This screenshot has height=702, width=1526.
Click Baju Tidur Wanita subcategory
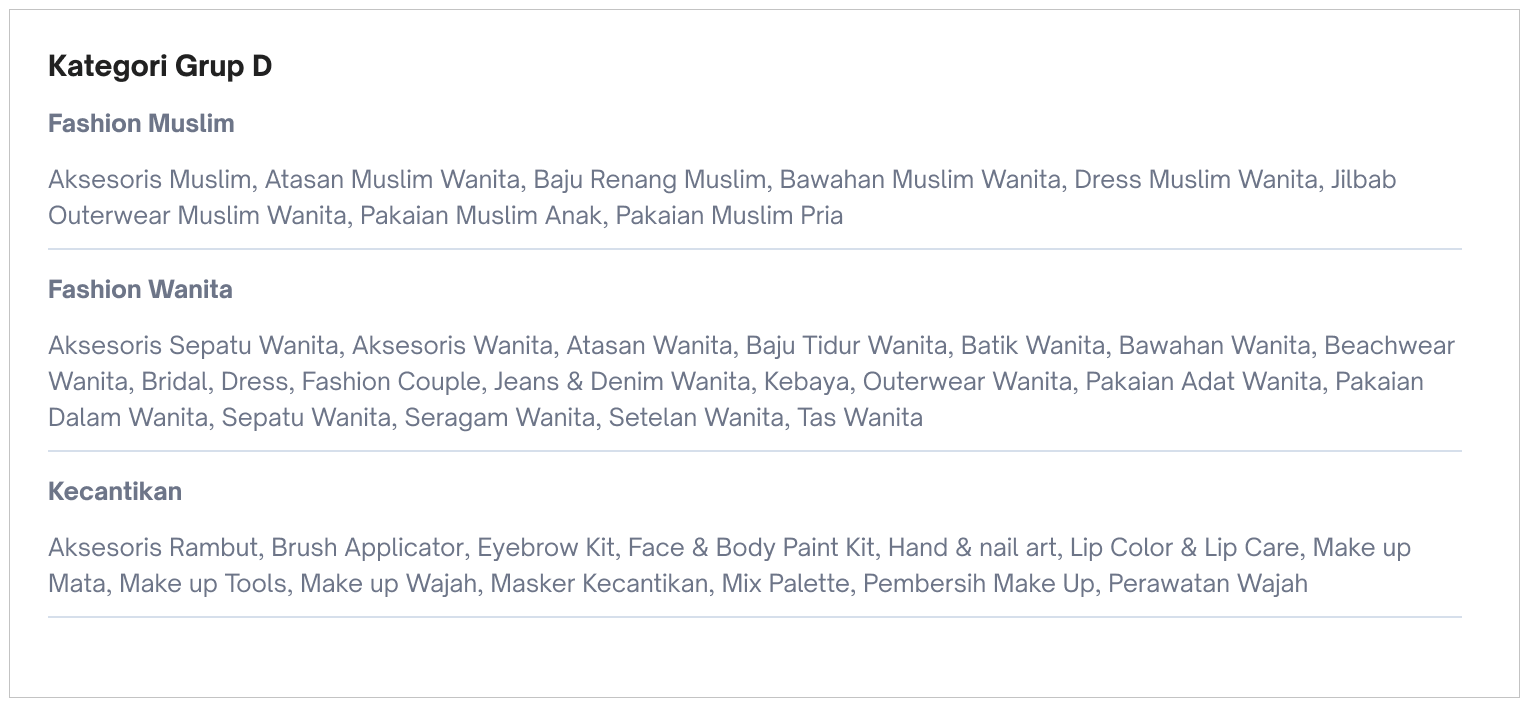pyautogui.click(x=846, y=346)
